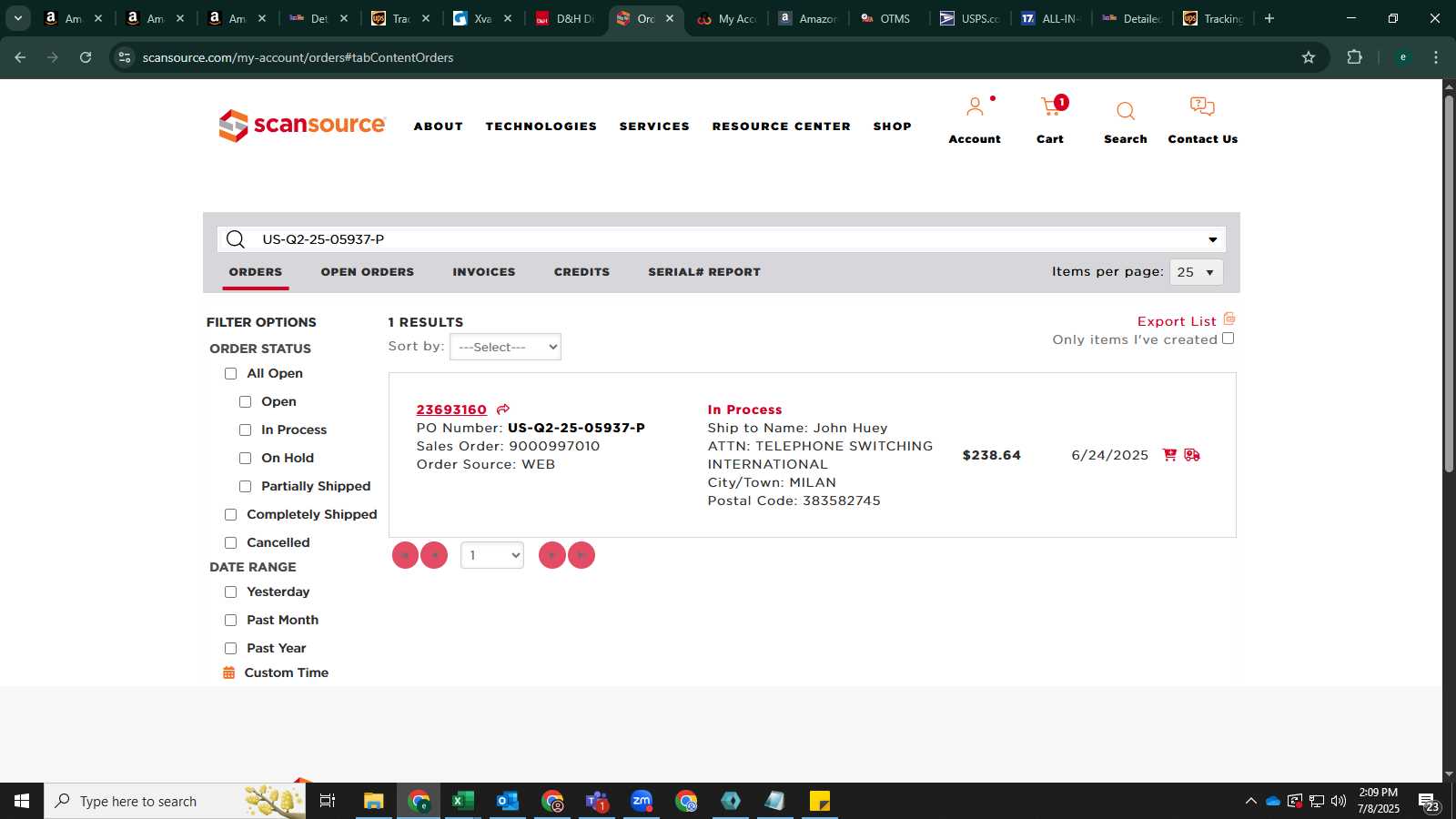This screenshot has width=1456, height=819.
Task: Open the Contact Us chat icon
Action: click(x=1202, y=107)
